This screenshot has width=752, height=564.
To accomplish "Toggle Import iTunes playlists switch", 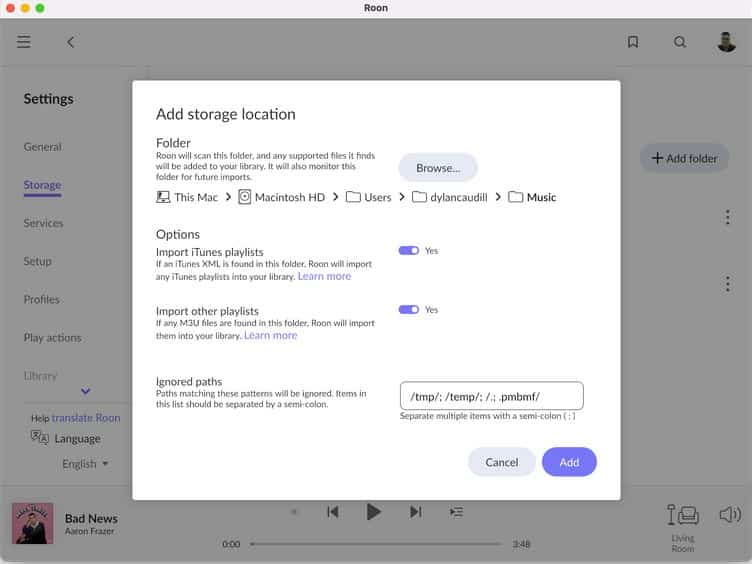I will pyautogui.click(x=408, y=251).
